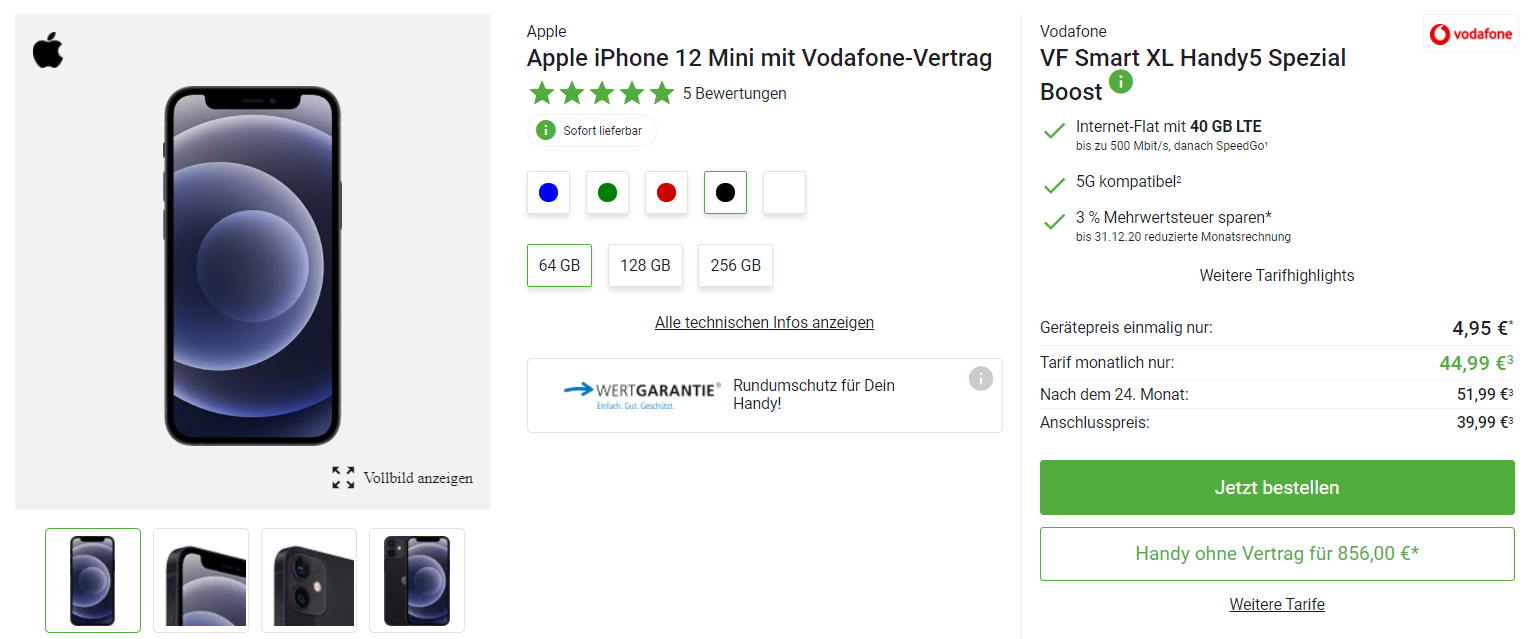
Task: Click the fullscreen expand arrows icon
Action: (x=343, y=478)
